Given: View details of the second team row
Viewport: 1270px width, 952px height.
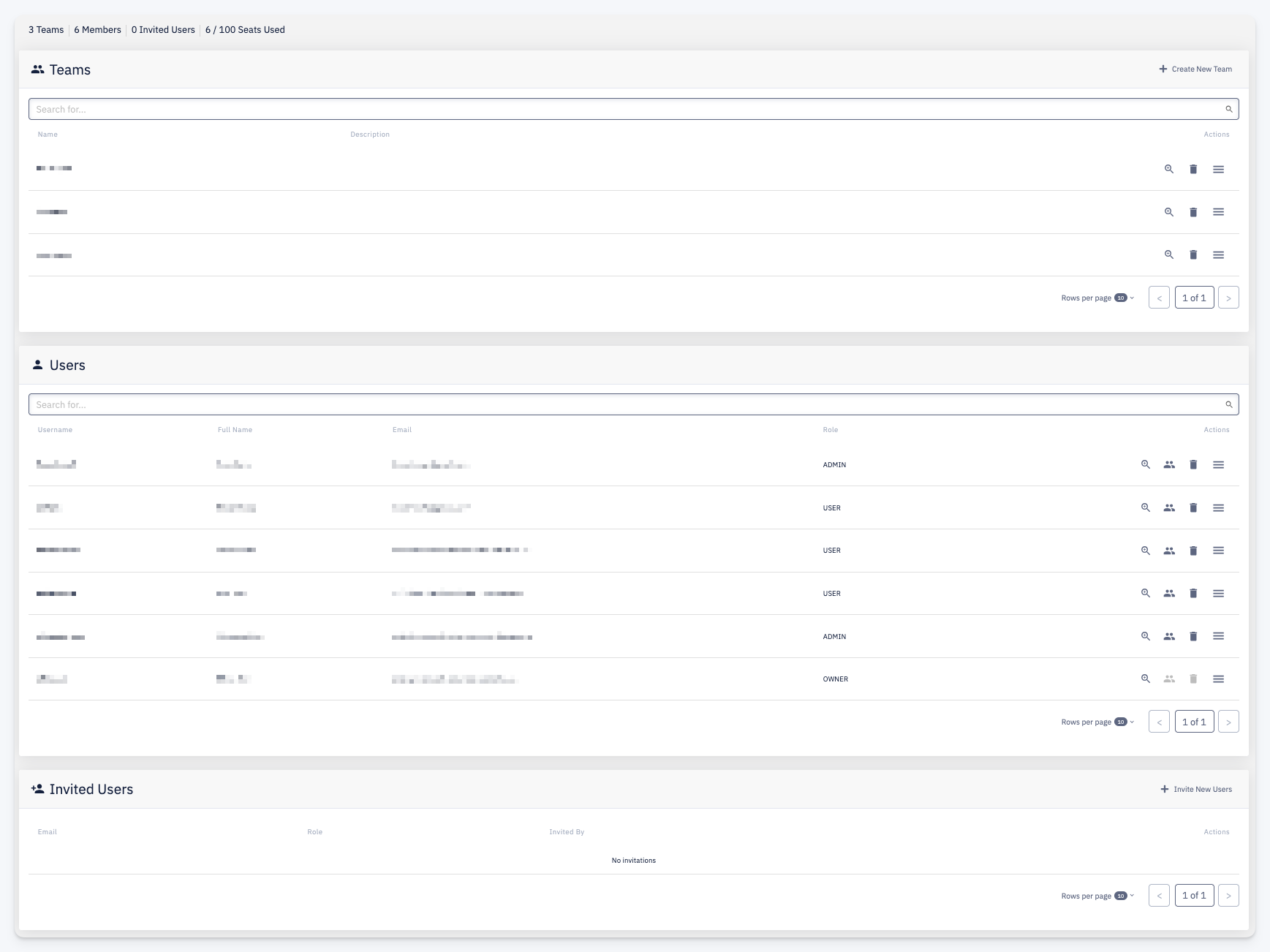Looking at the screenshot, I should click(1169, 212).
